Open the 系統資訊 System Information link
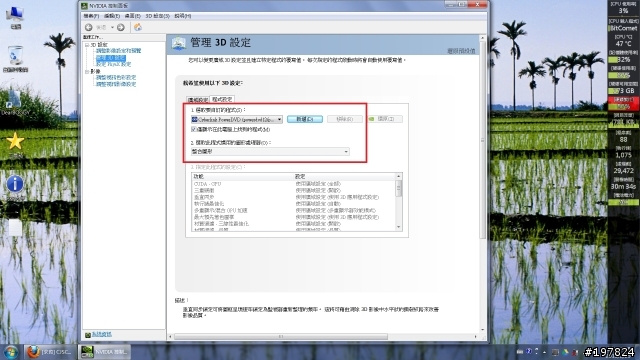The image size is (640, 360). pos(102,334)
